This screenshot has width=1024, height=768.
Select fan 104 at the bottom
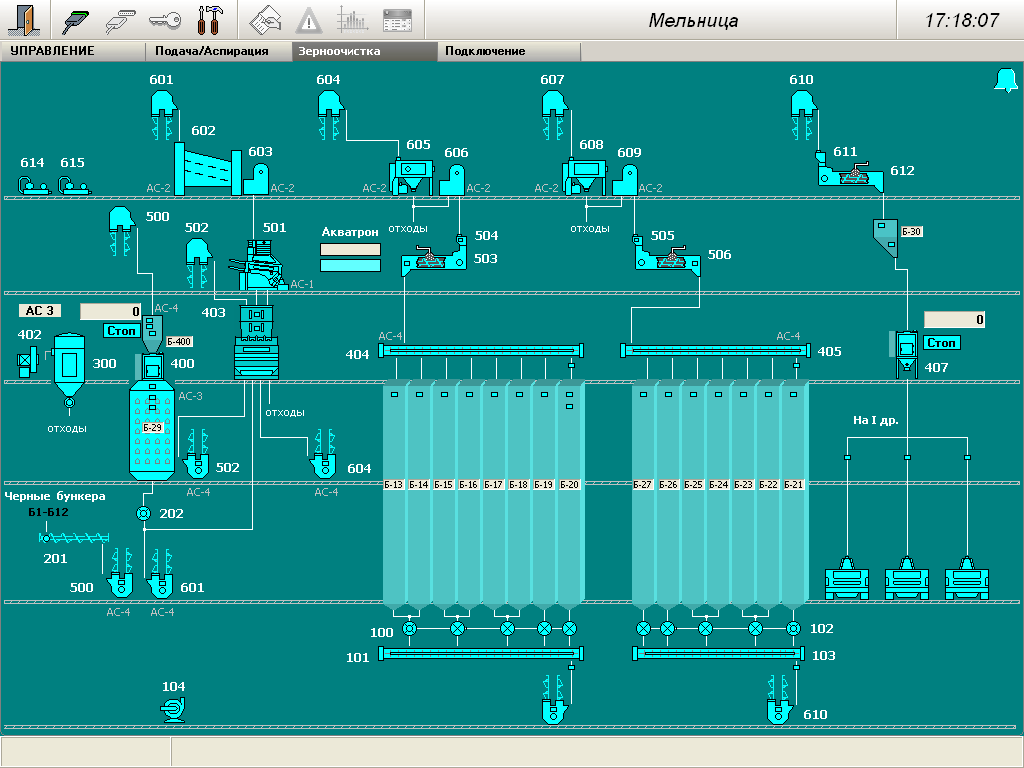(174, 710)
